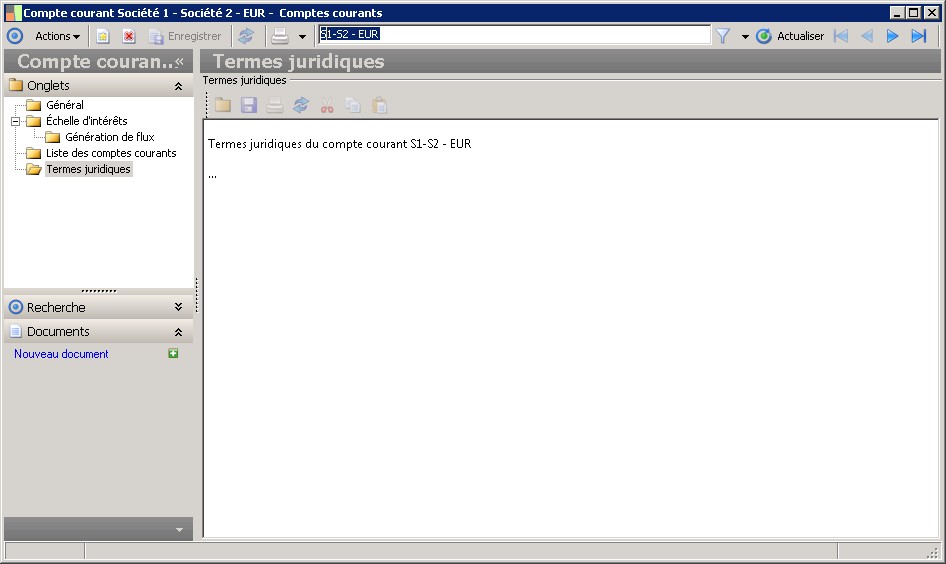Viewport: 946px width, 564px height.
Task: Select Termes juridiques tree item
Action: pyautogui.click(x=88, y=170)
